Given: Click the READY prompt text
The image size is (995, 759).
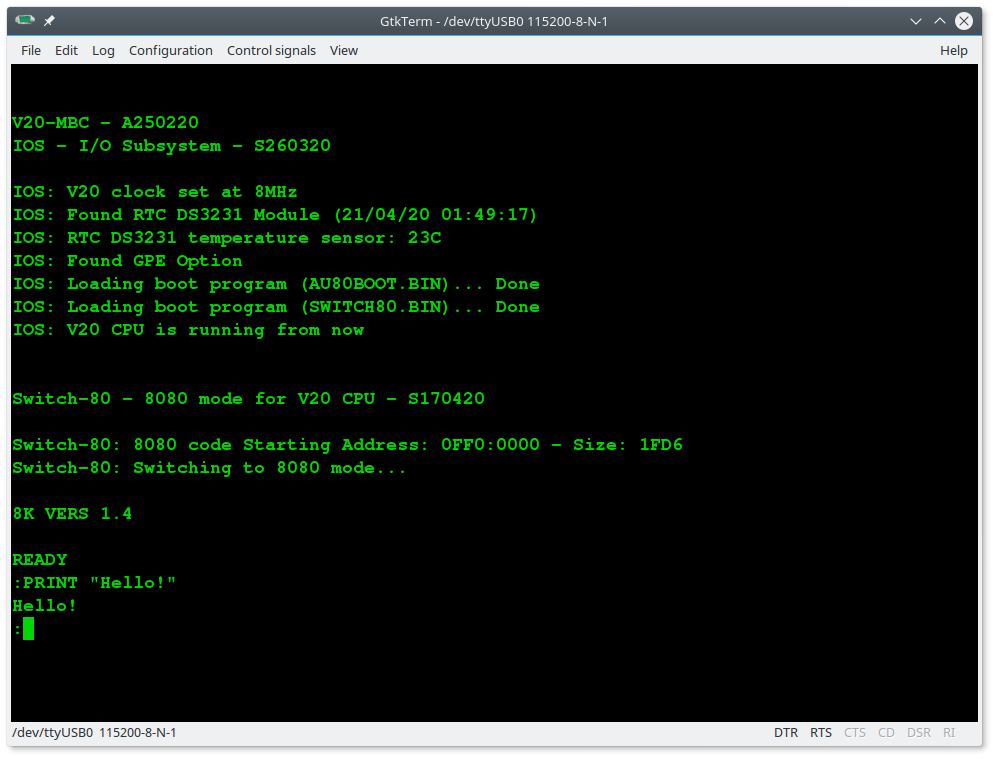Looking at the screenshot, I should point(39,560).
